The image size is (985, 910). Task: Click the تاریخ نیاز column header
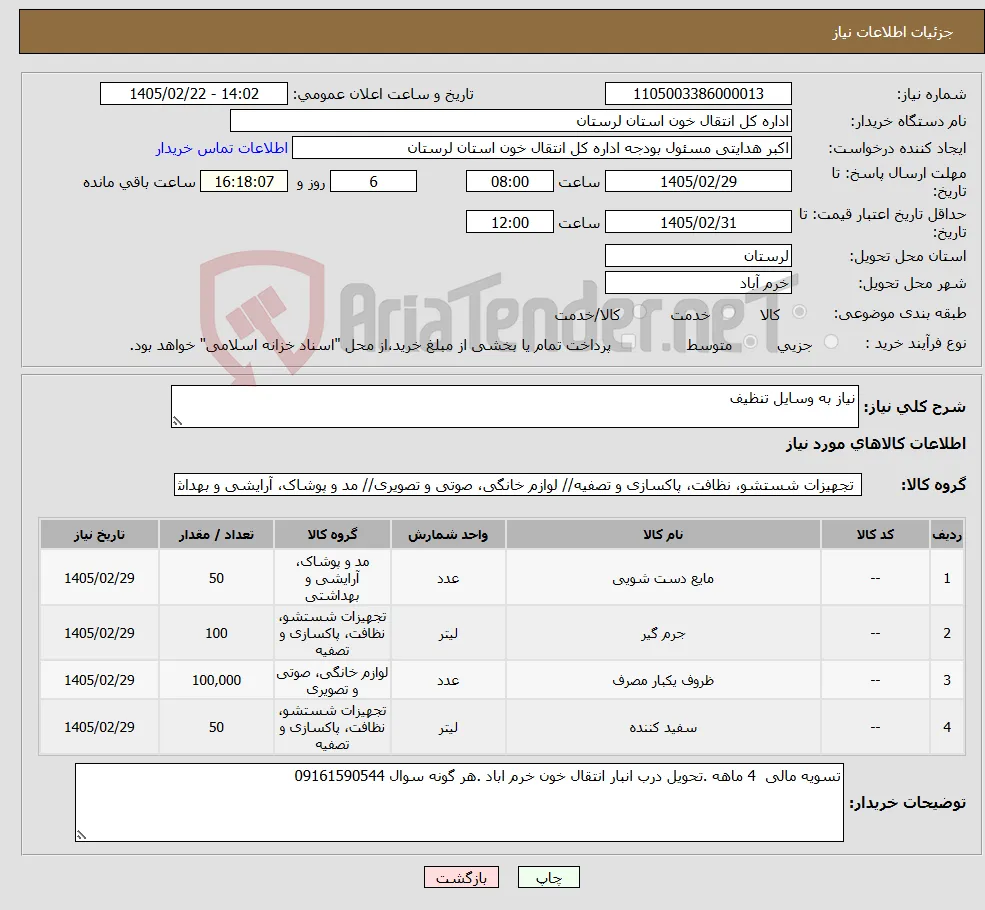(99, 534)
